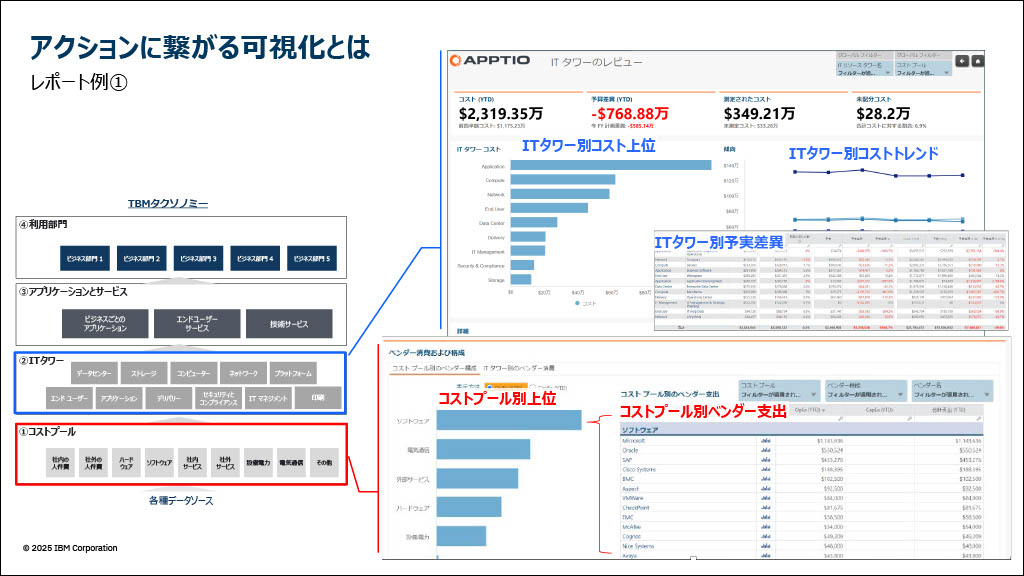Viewport: 1024px width, 576px height.
Task: Click the VMWare vendor name
Action: (x=633, y=498)
